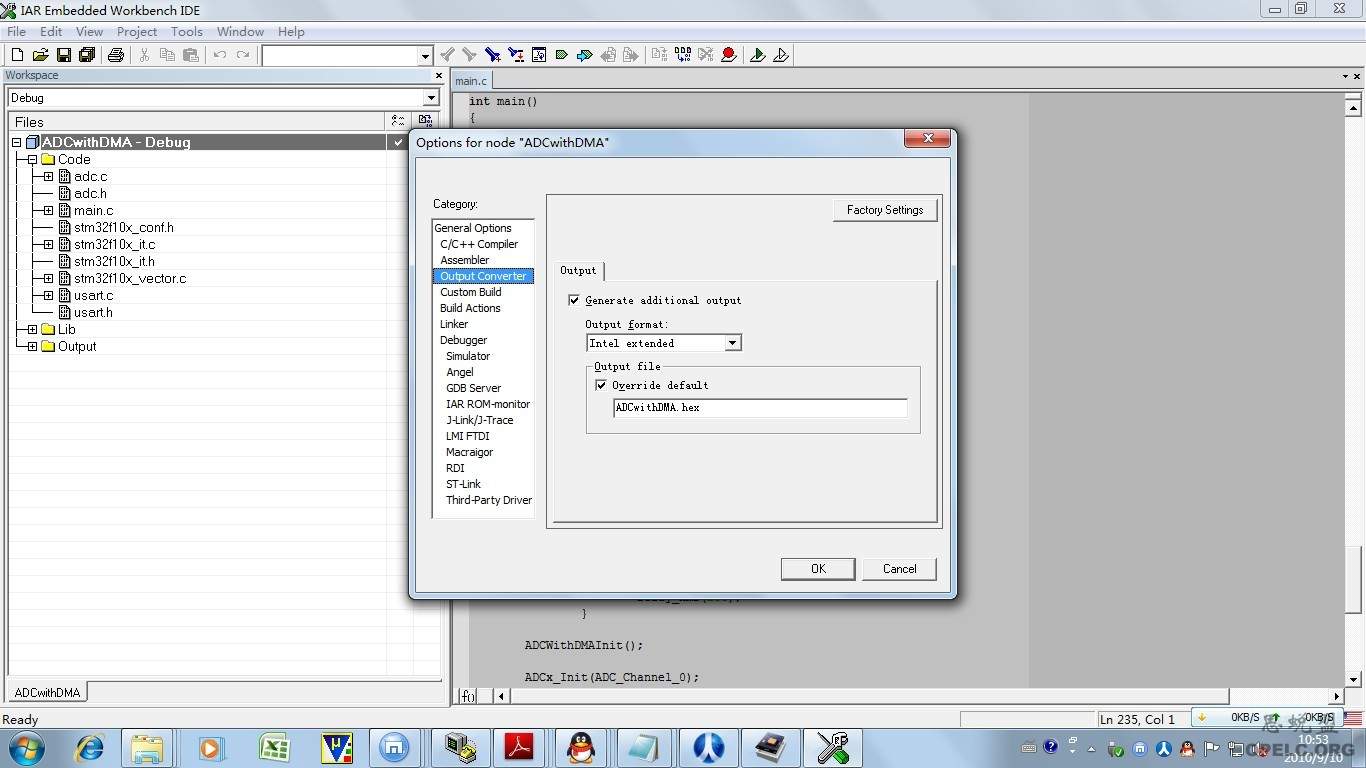
Task: Open the Tools menu
Action: (x=187, y=32)
